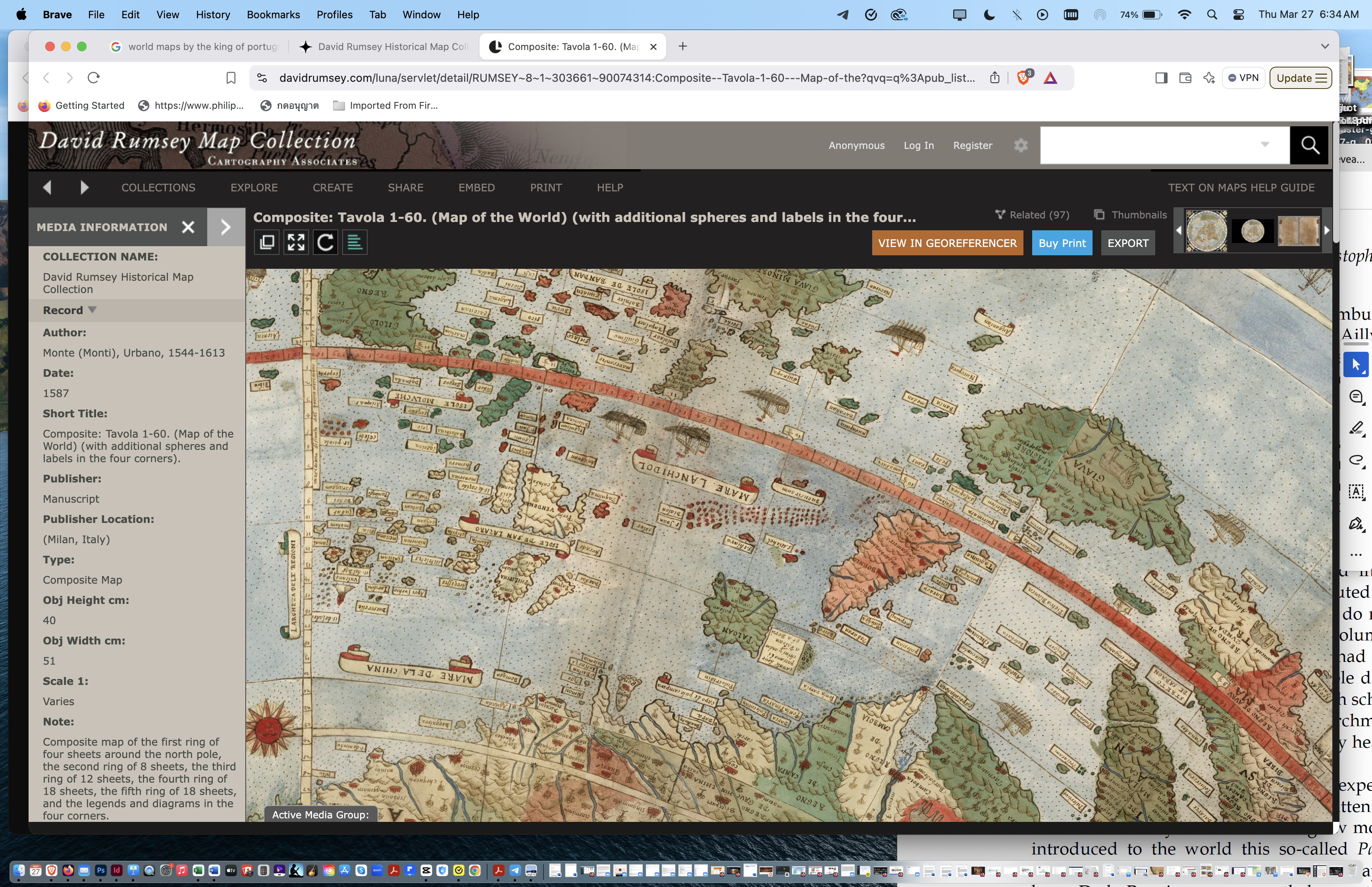Select the first round world map thumbnail

1206,230
